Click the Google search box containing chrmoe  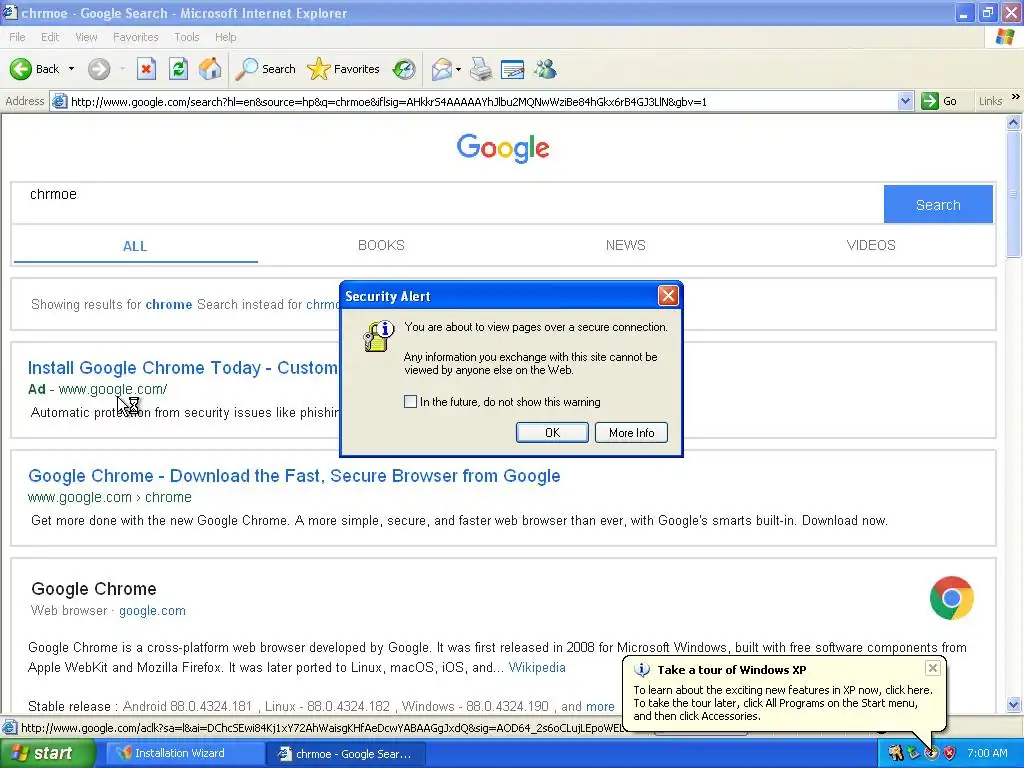(x=447, y=204)
